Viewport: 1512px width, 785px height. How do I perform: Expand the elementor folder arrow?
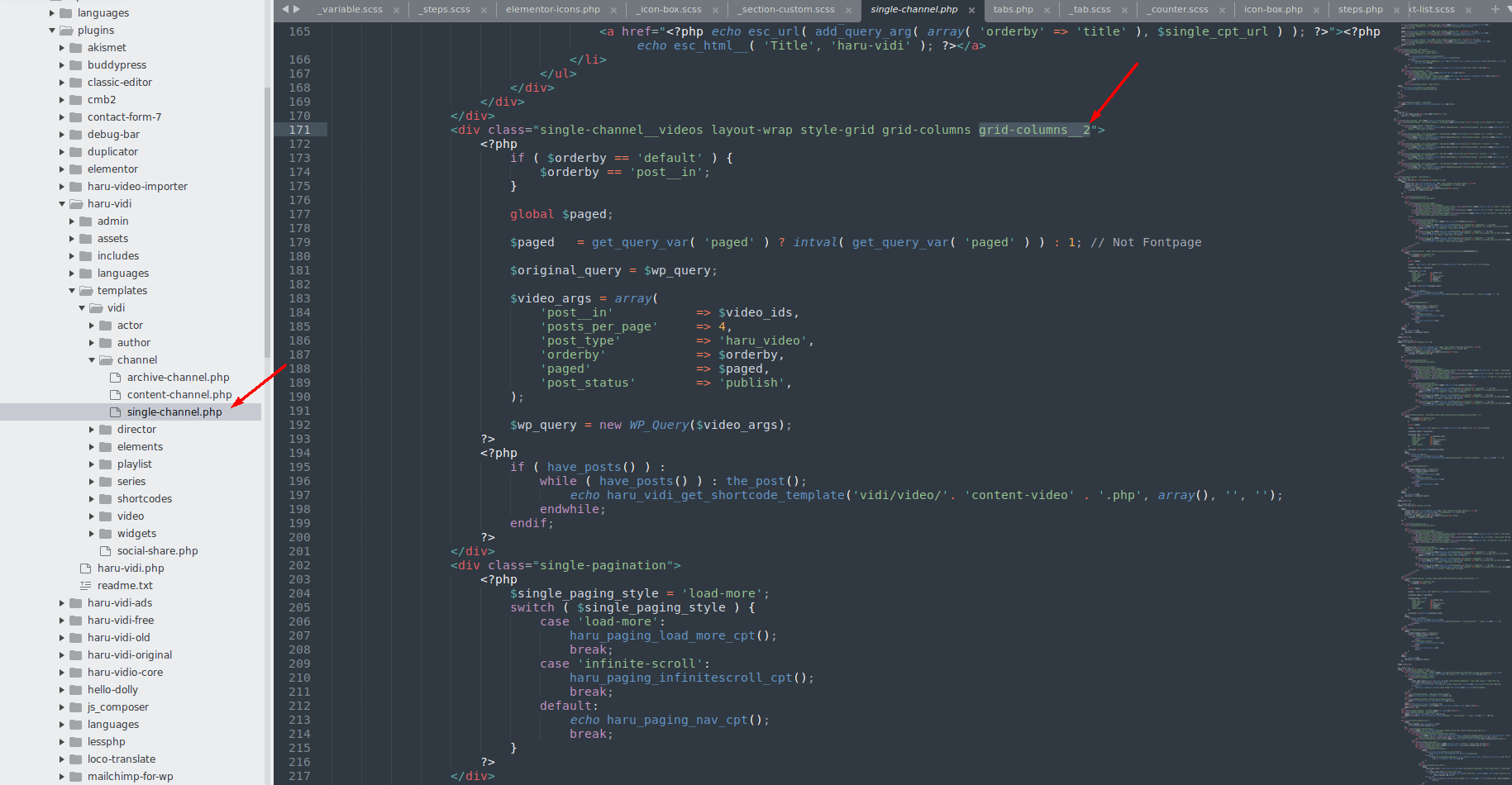coord(62,169)
